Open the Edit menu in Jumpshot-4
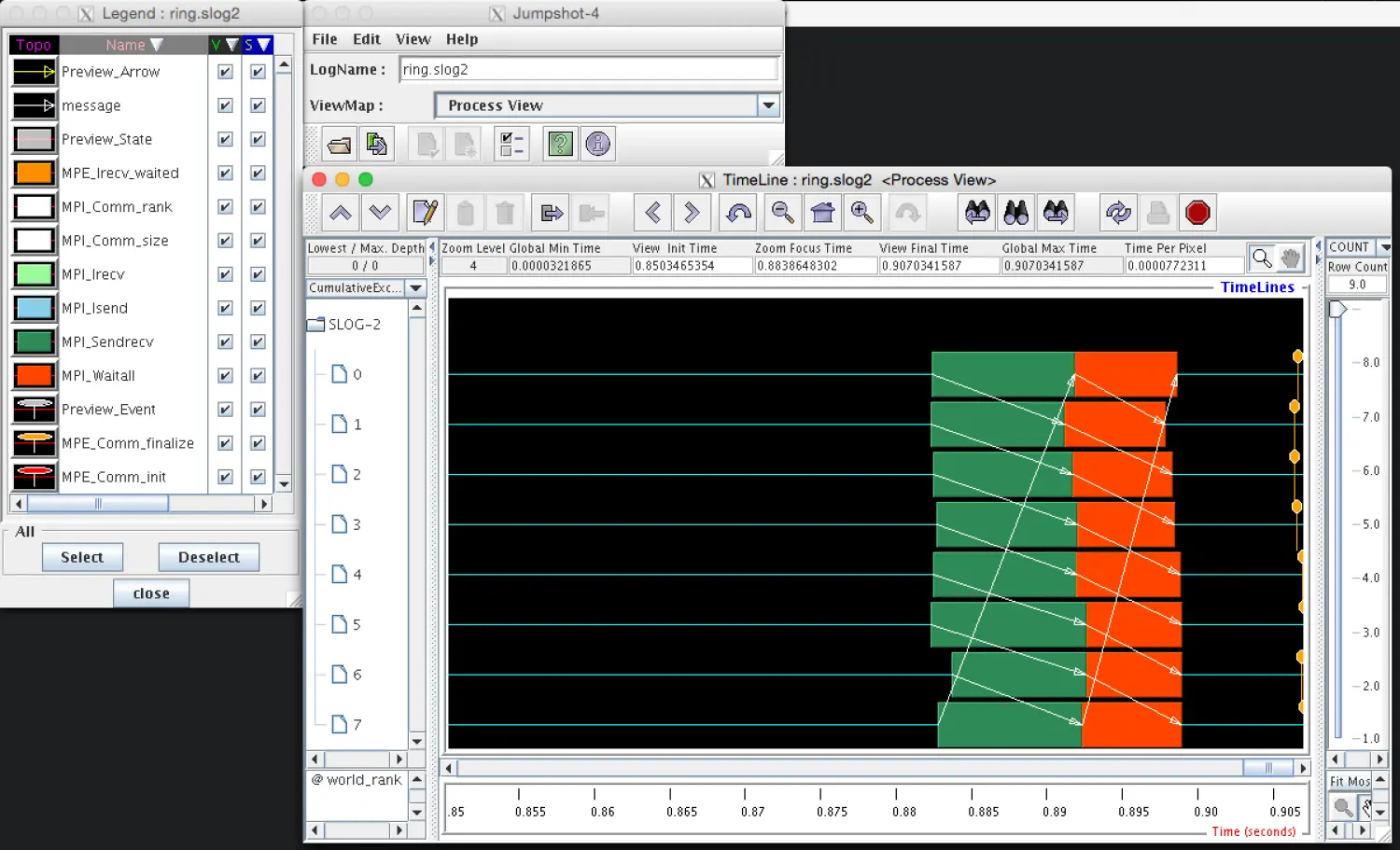The width and height of the screenshot is (1400, 850). point(367,39)
